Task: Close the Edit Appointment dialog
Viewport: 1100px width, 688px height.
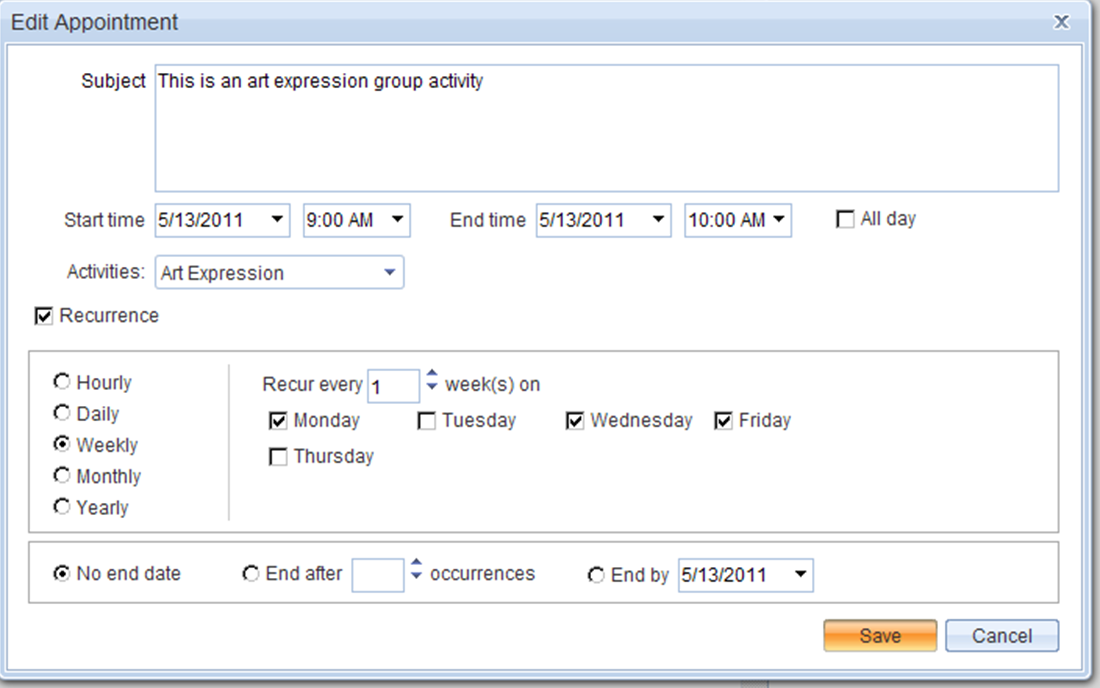Action: click(1061, 21)
